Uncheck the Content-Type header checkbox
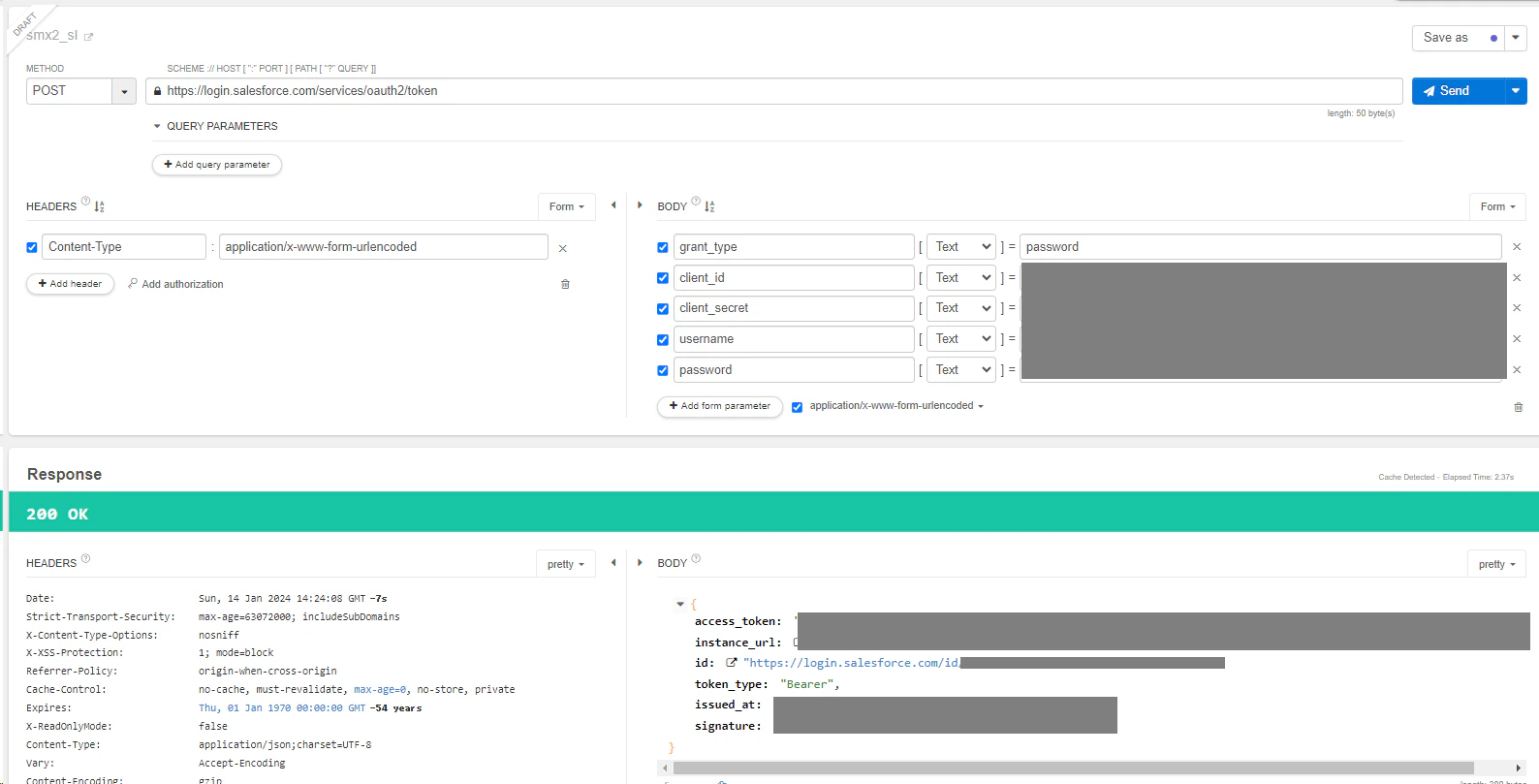This screenshot has width=1539, height=784. [x=32, y=248]
